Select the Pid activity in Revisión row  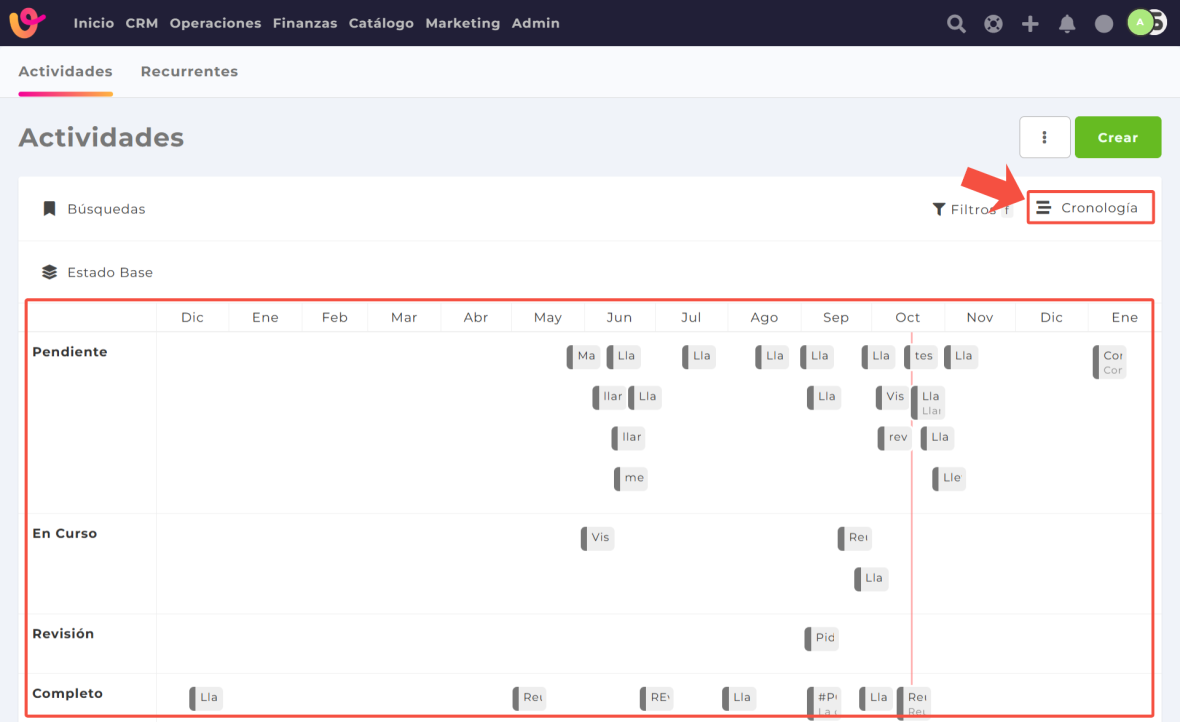click(x=822, y=638)
